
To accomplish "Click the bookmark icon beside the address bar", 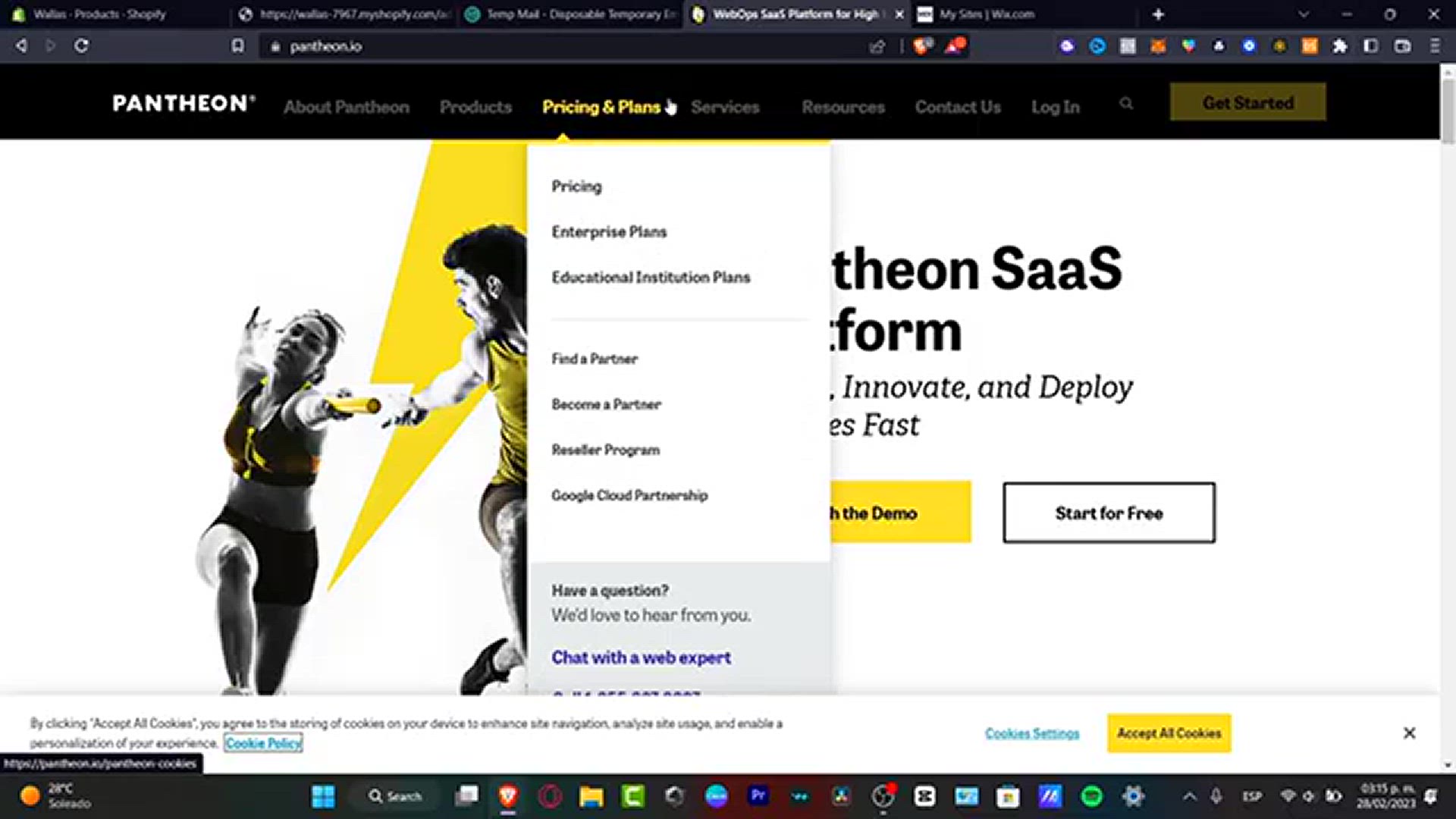I will point(238,46).
